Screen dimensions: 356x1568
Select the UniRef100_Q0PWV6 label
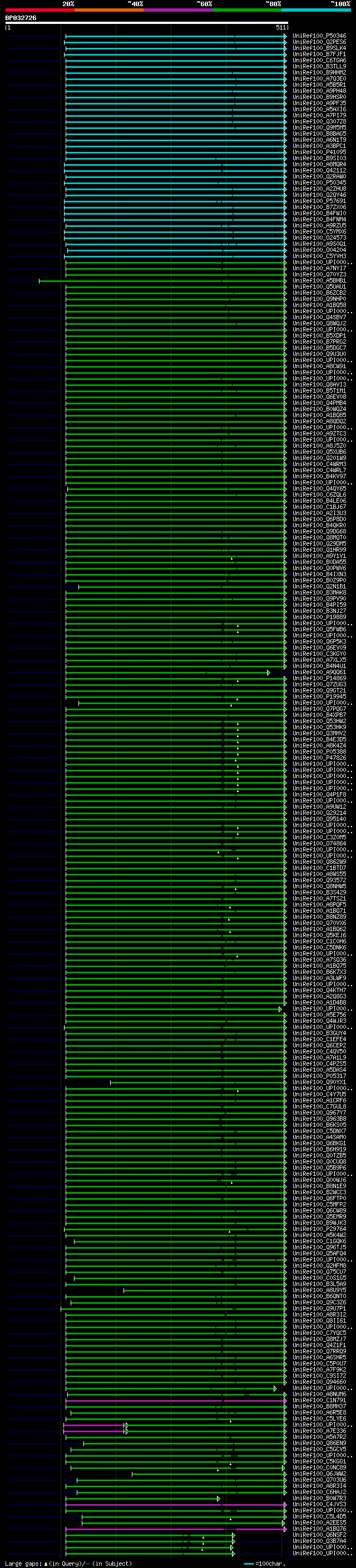click(x=319, y=568)
